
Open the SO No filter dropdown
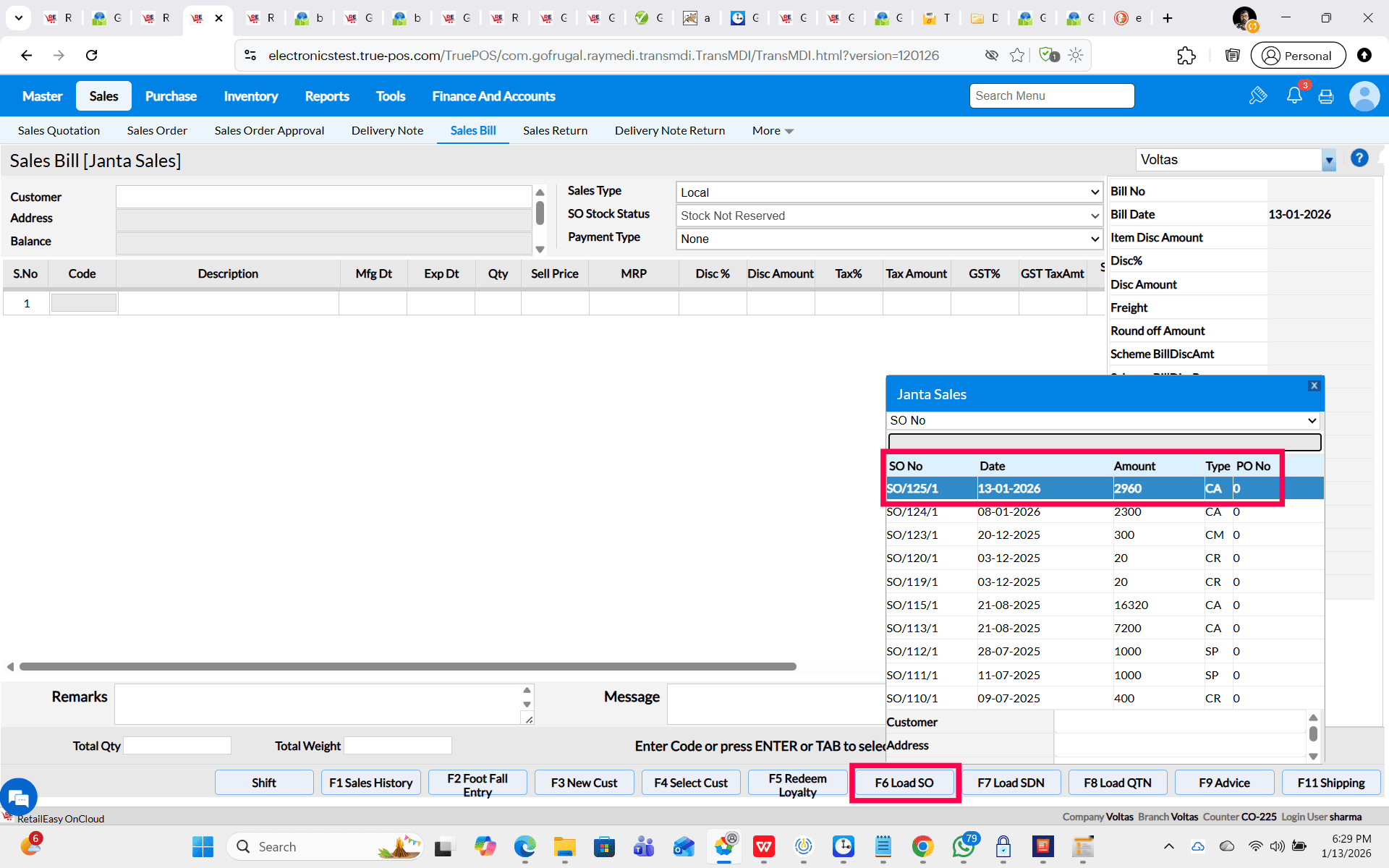coord(1103,420)
